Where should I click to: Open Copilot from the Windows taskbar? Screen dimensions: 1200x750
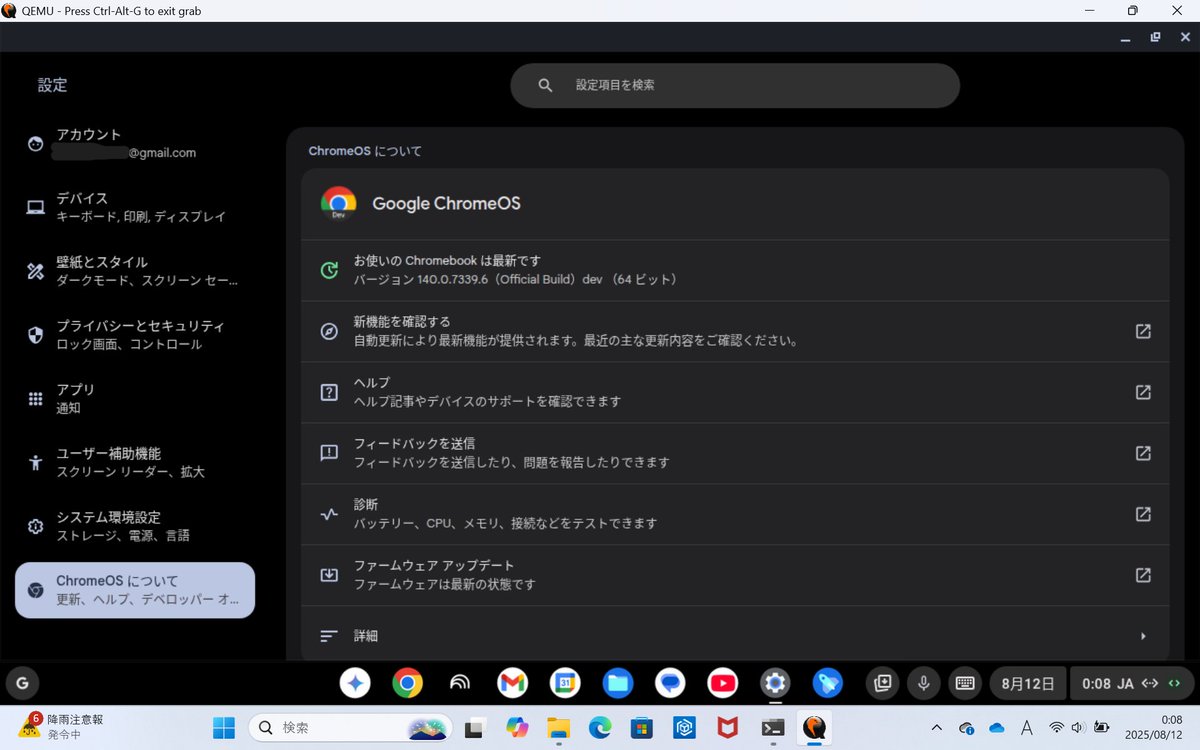pos(517,727)
